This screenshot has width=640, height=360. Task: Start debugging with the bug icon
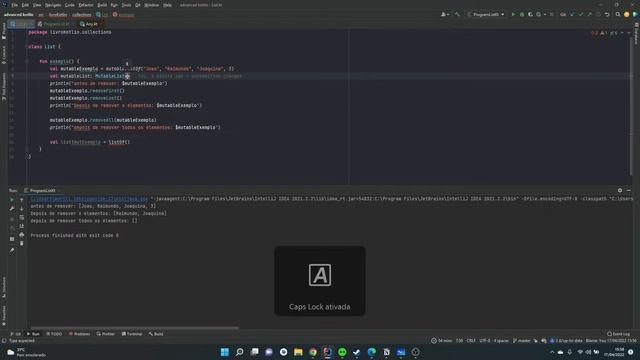coord(522,14)
